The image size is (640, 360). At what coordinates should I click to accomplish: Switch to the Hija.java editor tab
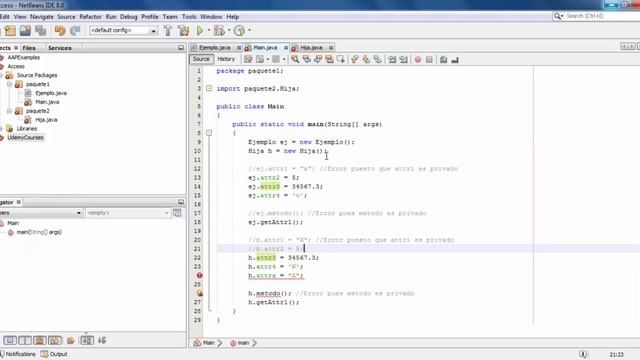point(311,48)
